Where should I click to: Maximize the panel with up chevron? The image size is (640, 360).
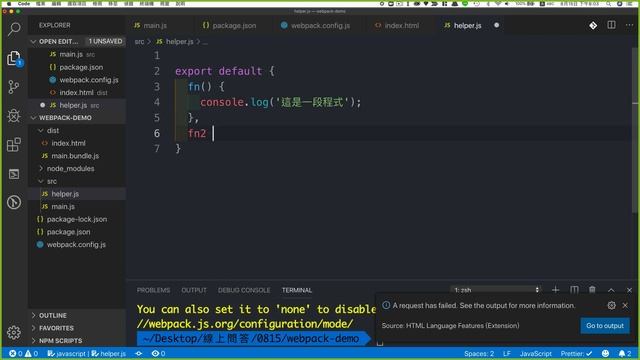(x=611, y=290)
